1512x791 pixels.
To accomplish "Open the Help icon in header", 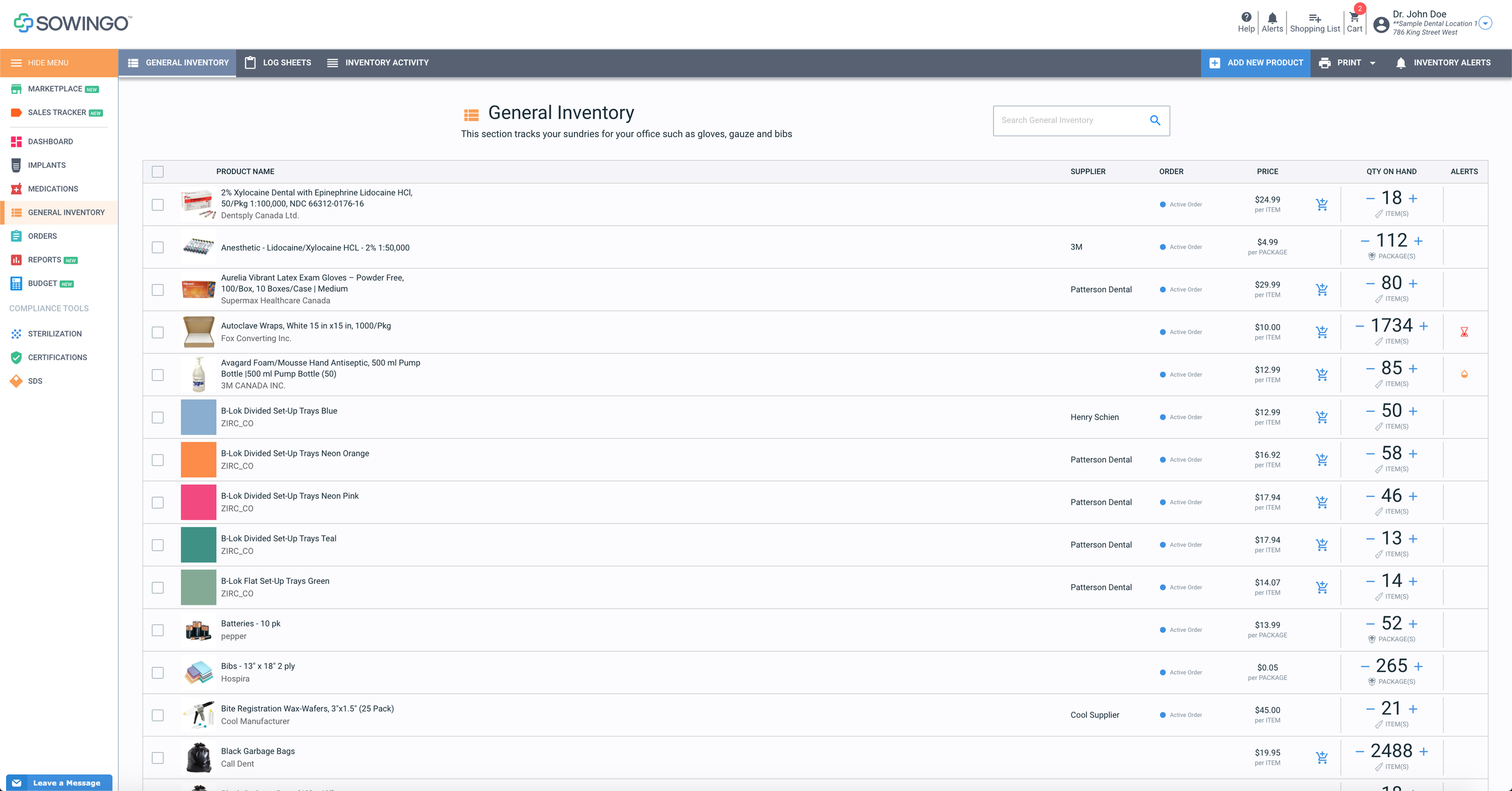I will coord(1246,23).
